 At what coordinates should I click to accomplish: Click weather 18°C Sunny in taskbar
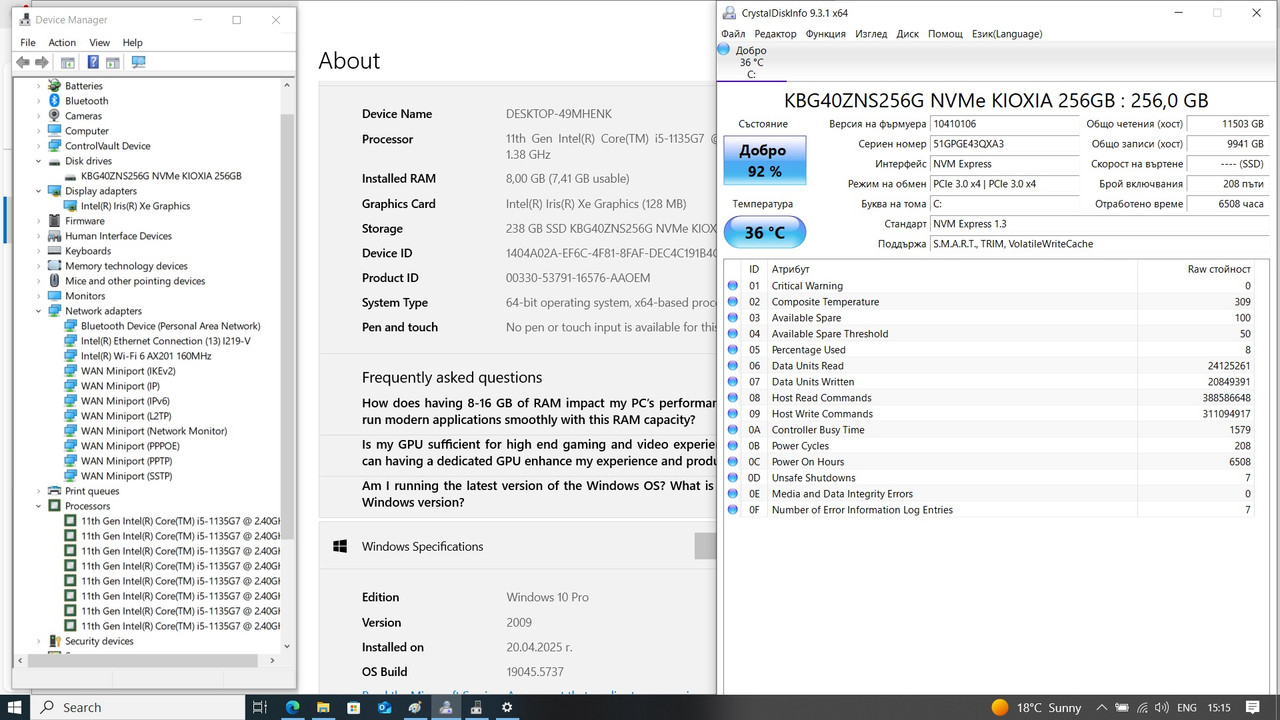click(1036, 707)
